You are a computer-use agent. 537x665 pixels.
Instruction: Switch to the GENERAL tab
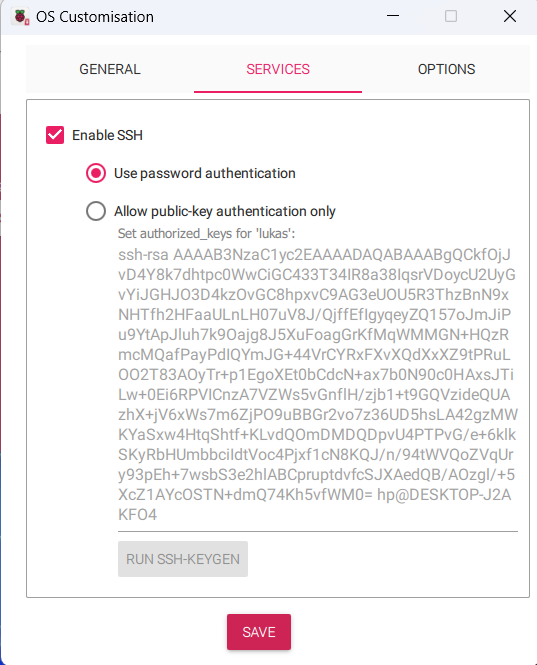click(x=110, y=69)
